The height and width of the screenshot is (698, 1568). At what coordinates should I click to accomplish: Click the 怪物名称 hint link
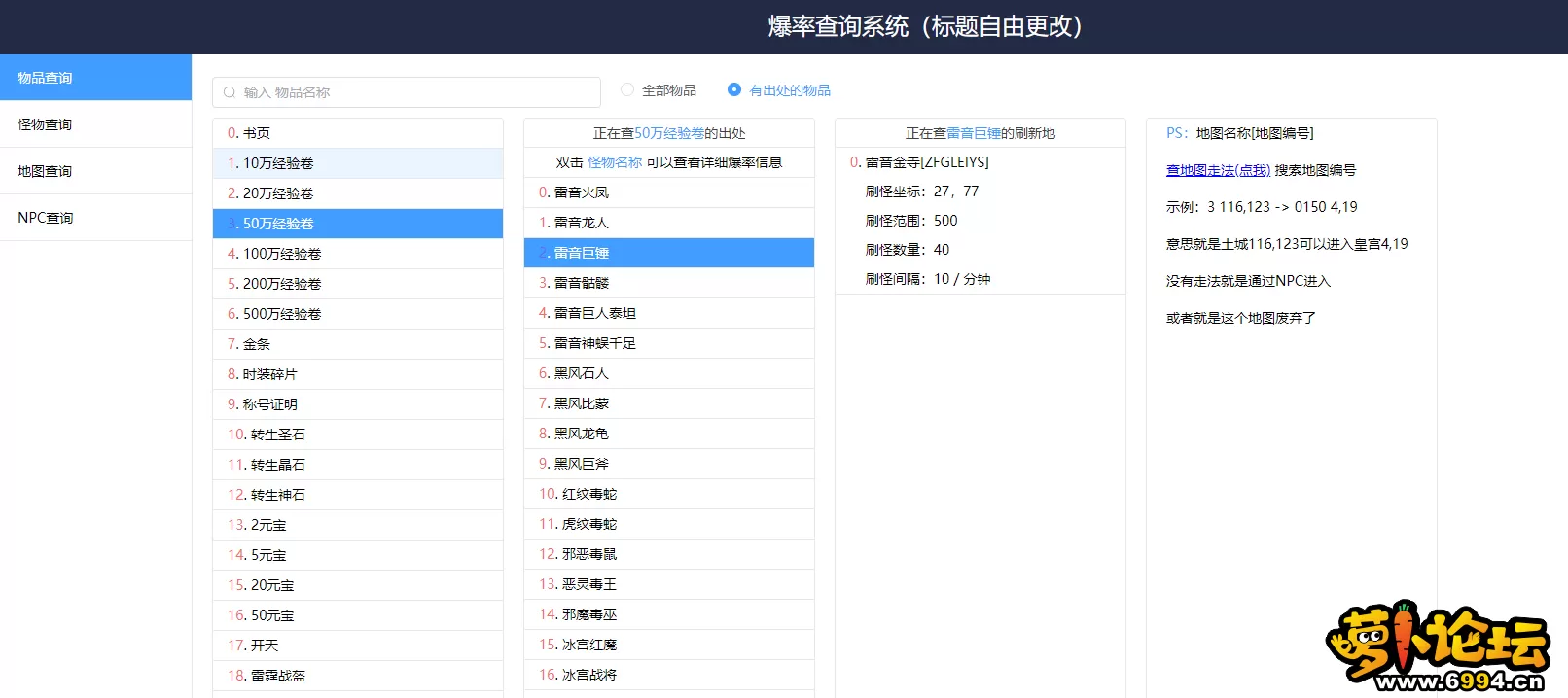615,162
